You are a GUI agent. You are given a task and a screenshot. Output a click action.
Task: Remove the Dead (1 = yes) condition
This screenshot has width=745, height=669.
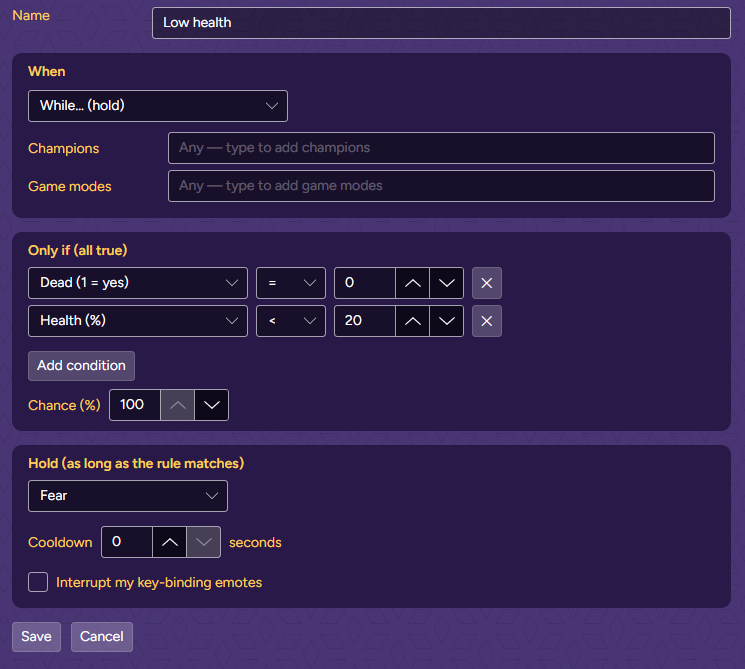pos(487,283)
